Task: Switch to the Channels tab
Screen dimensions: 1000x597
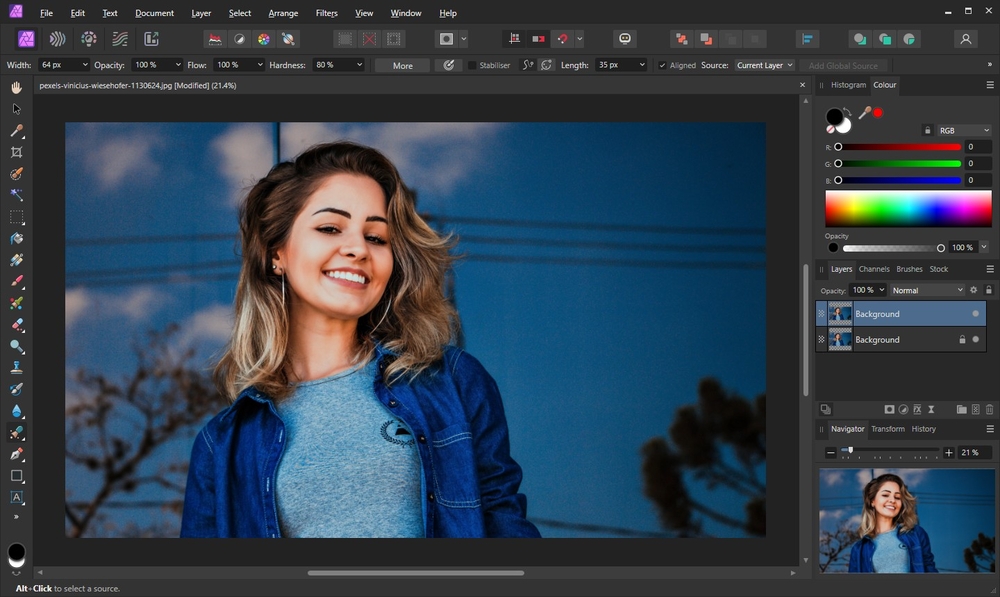Action: [874, 268]
